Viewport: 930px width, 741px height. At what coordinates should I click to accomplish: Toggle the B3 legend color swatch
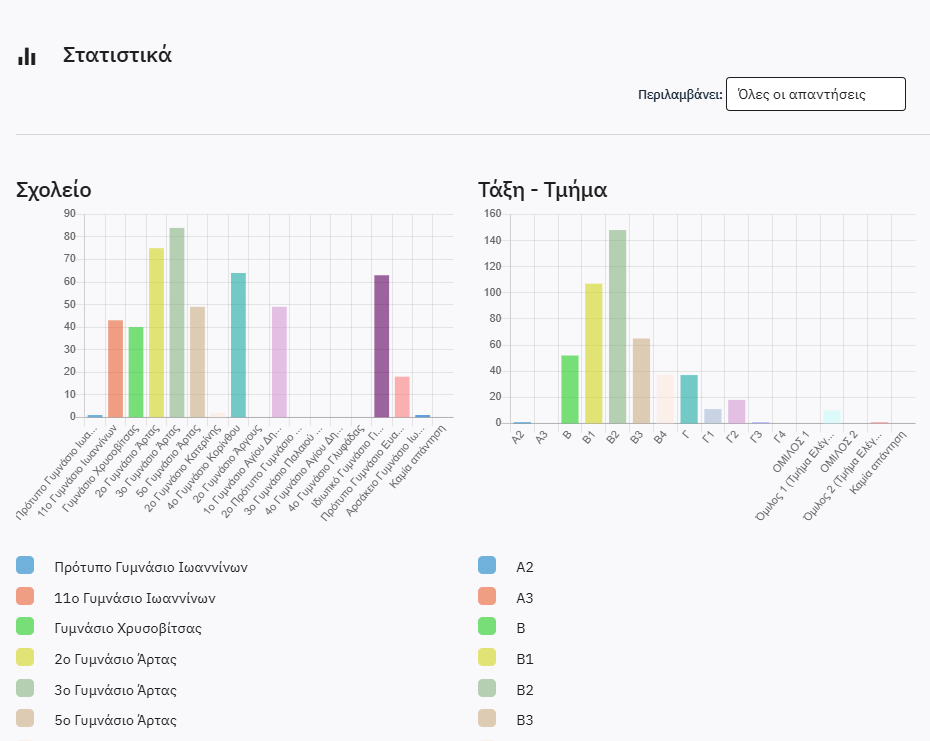pos(487,718)
